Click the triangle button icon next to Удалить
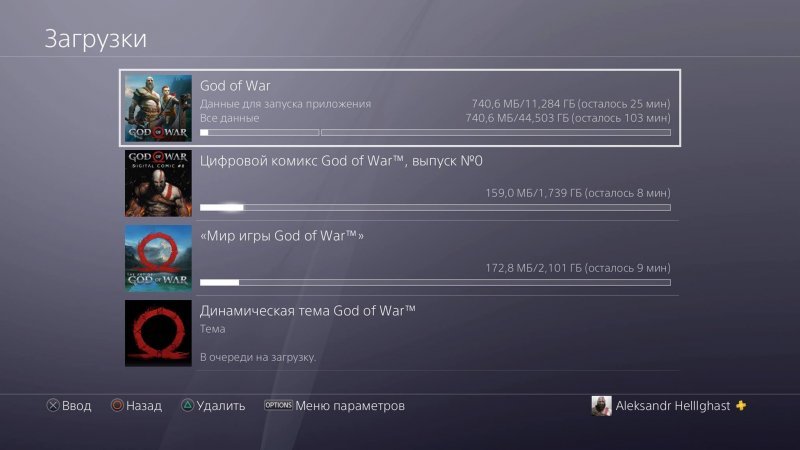This screenshot has width=800, height=450. [187, 406]
